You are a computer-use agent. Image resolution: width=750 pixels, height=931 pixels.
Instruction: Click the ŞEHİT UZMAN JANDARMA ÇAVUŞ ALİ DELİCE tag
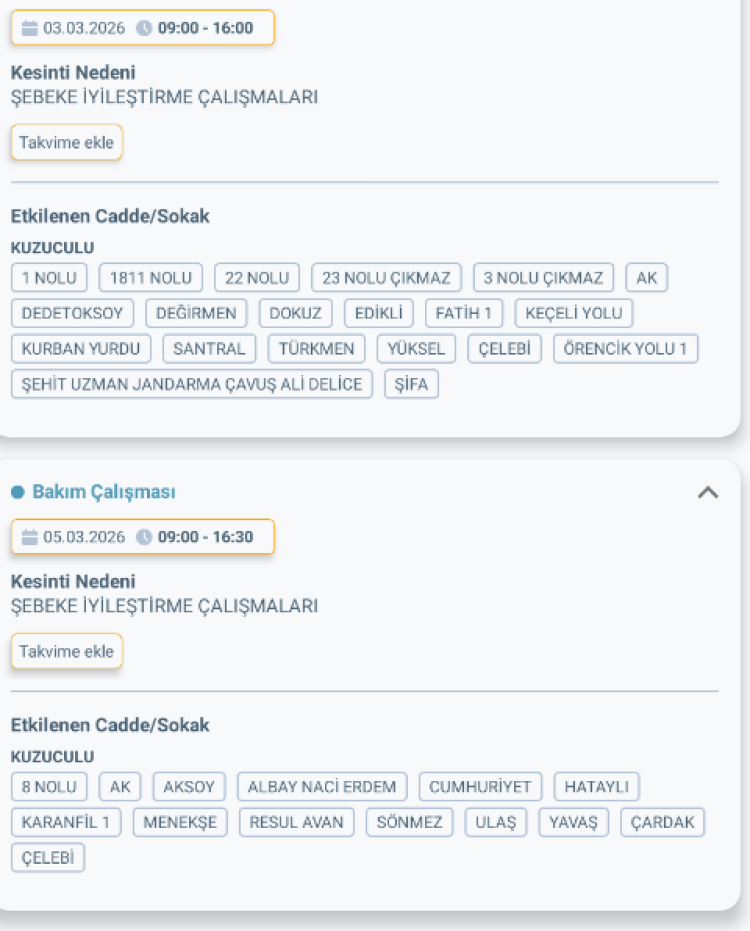[192, 384]
